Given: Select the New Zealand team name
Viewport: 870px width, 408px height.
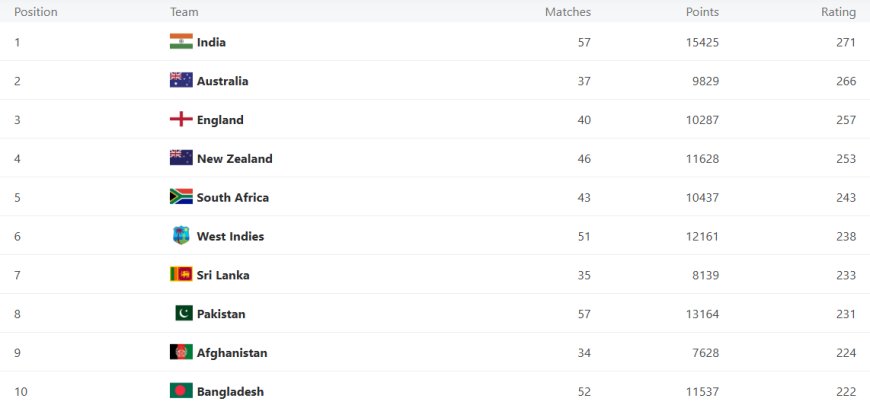Looking at the screenshot, I should [x=234, y=158].
